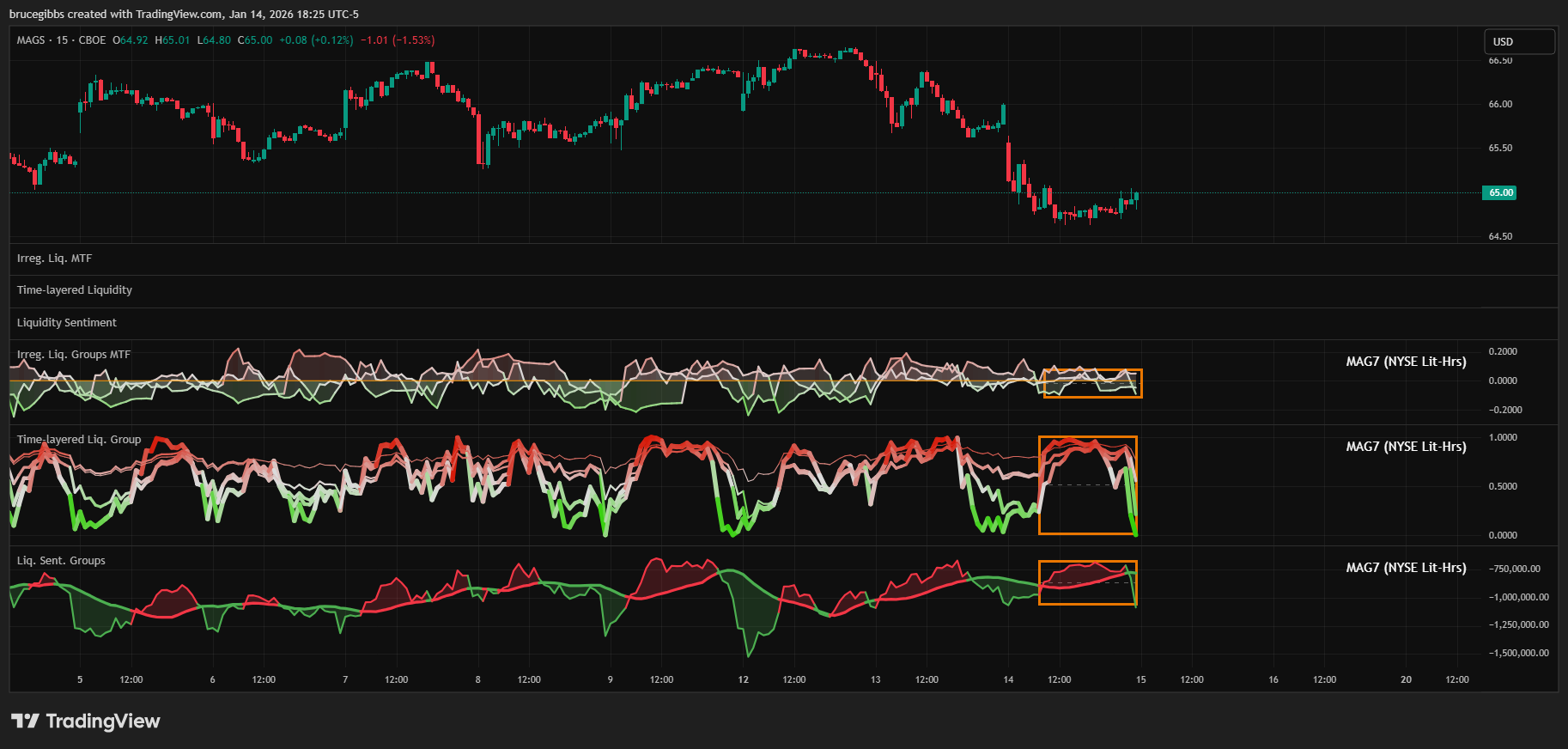Select the Irreg. Liq. Groups MTF indicator title
The width and height of the screenshot is (1568, 749).
74,355
